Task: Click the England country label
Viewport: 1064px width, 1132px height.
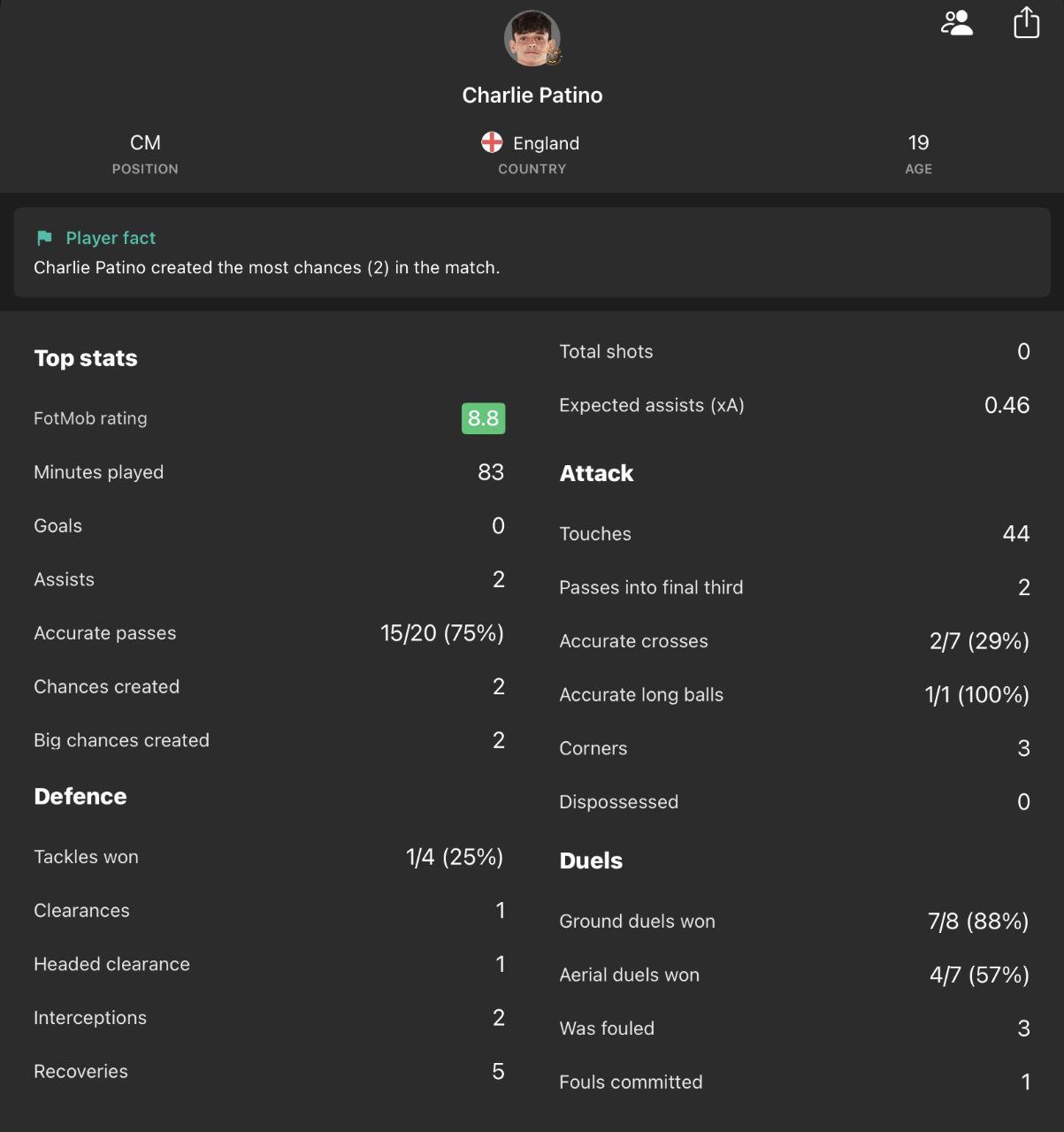Action: [x=546, y=143]
